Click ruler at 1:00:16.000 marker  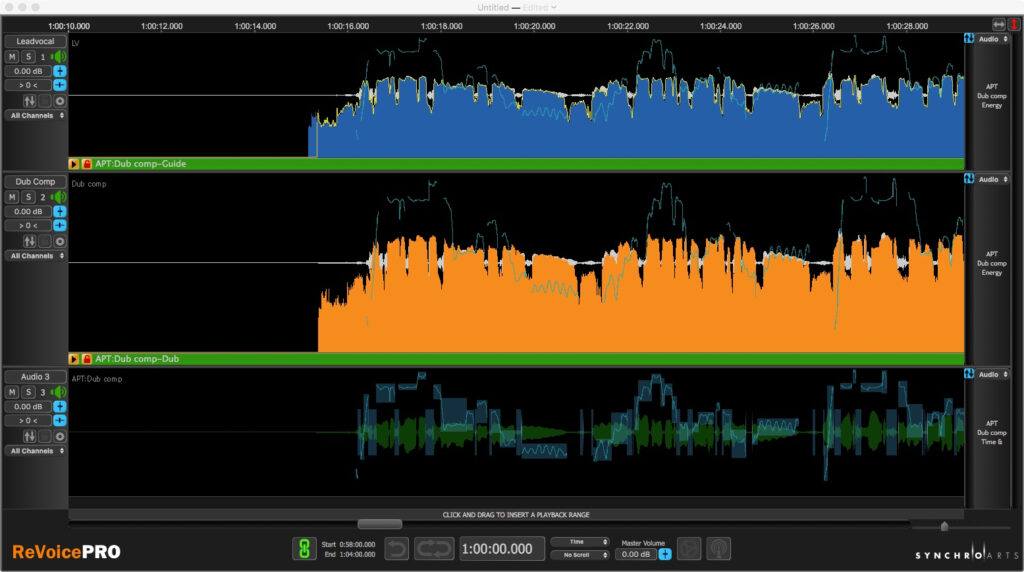pos(348,26)
